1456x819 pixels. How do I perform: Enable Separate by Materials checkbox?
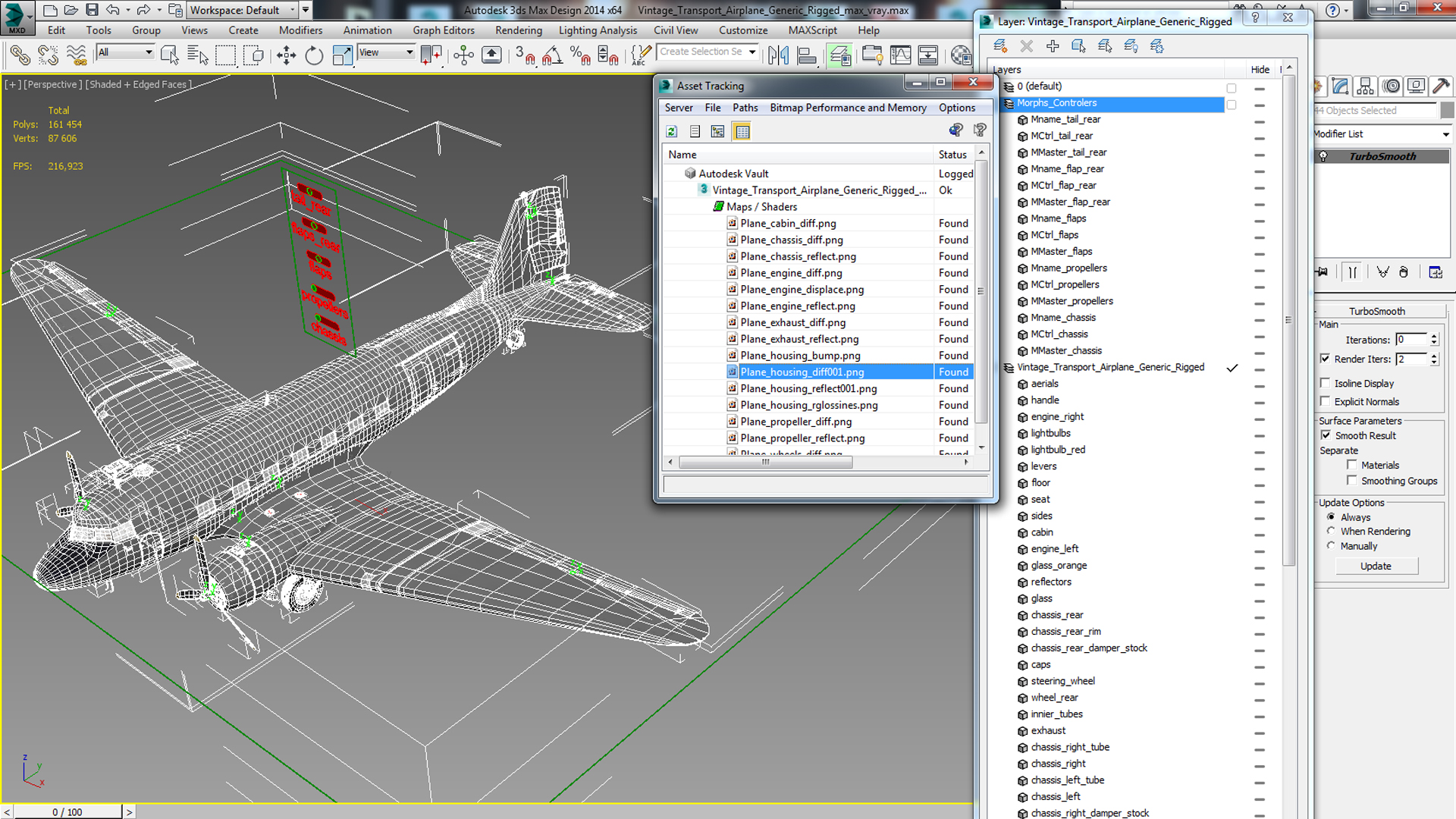[1351, 465]
